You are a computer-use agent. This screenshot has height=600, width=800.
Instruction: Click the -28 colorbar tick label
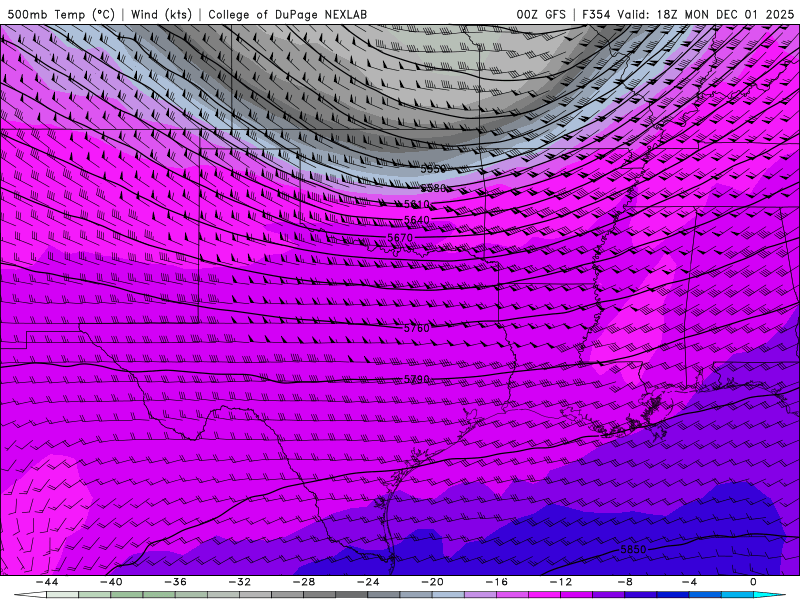pyautogui.click(x=304, y=582)
